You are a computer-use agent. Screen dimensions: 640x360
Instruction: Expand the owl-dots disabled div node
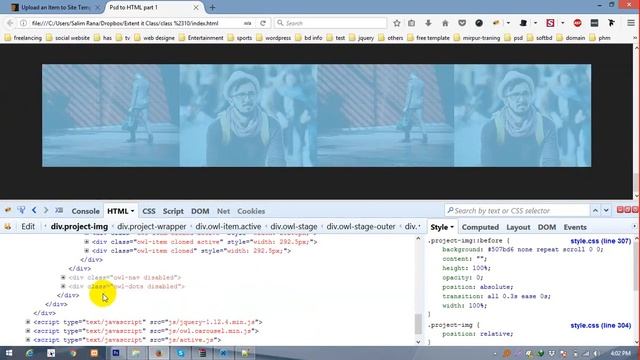click(x=63, y=286)
